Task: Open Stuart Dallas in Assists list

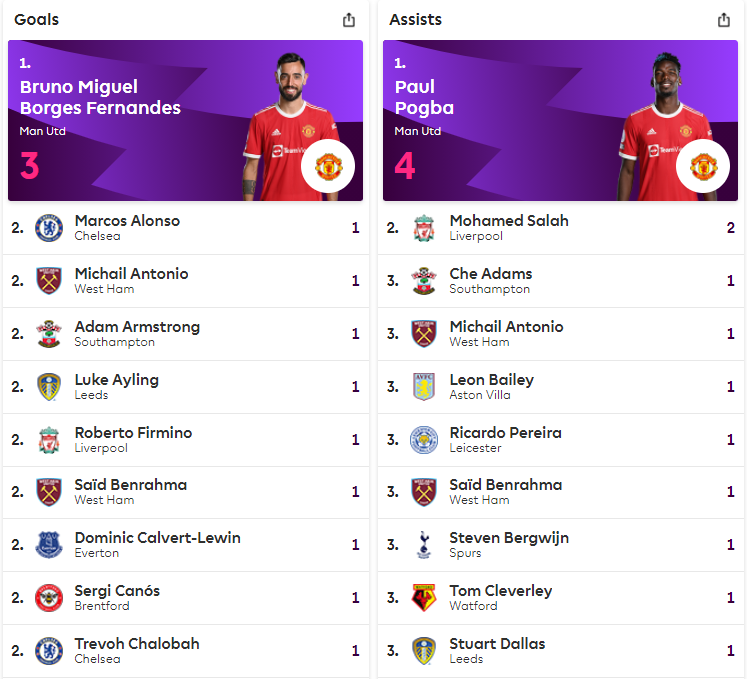Action: click(x=497, y=644)
